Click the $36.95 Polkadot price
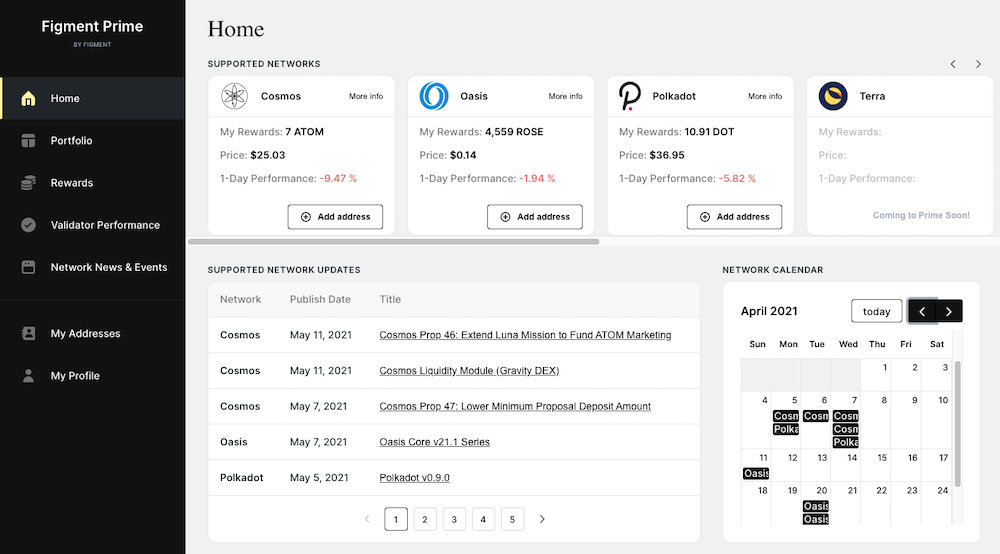 point(666,155)
